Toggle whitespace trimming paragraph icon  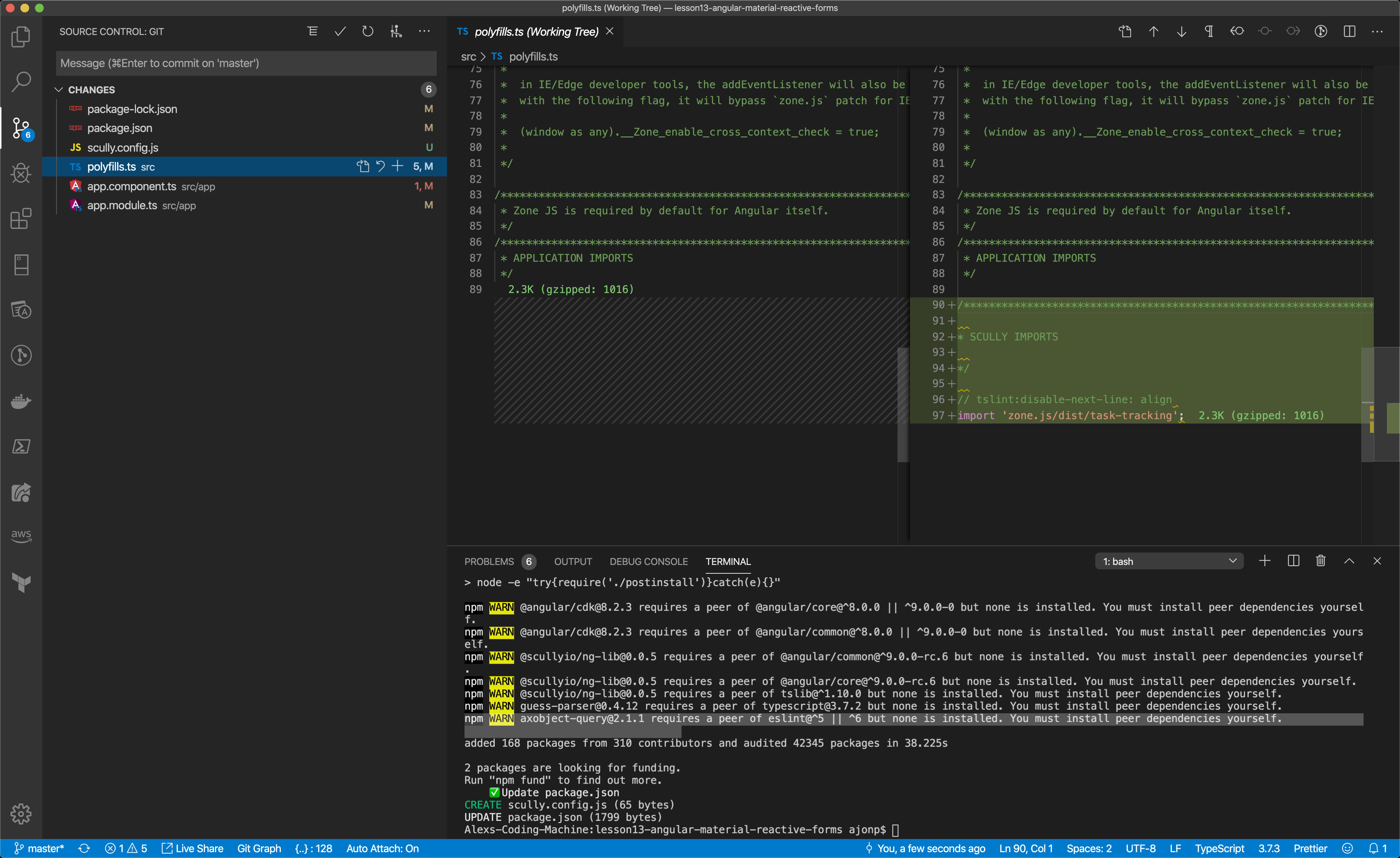(1209, 31)
